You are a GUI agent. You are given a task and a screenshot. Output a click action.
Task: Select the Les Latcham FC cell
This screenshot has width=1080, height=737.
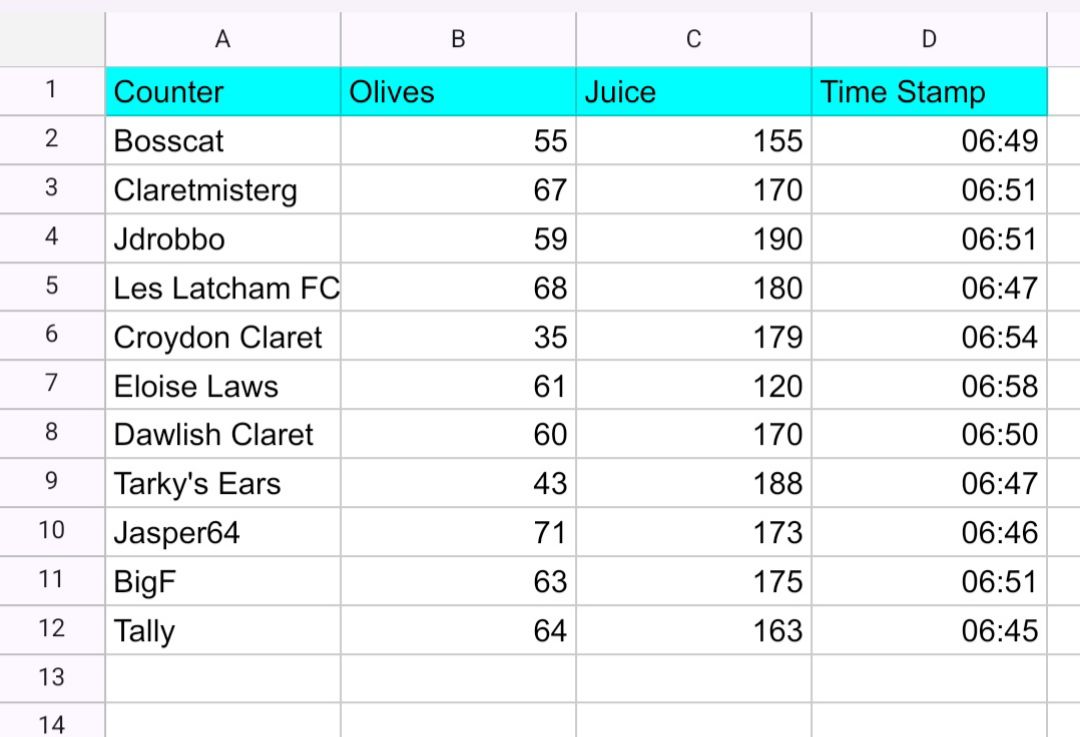click(x=222, y=288)
